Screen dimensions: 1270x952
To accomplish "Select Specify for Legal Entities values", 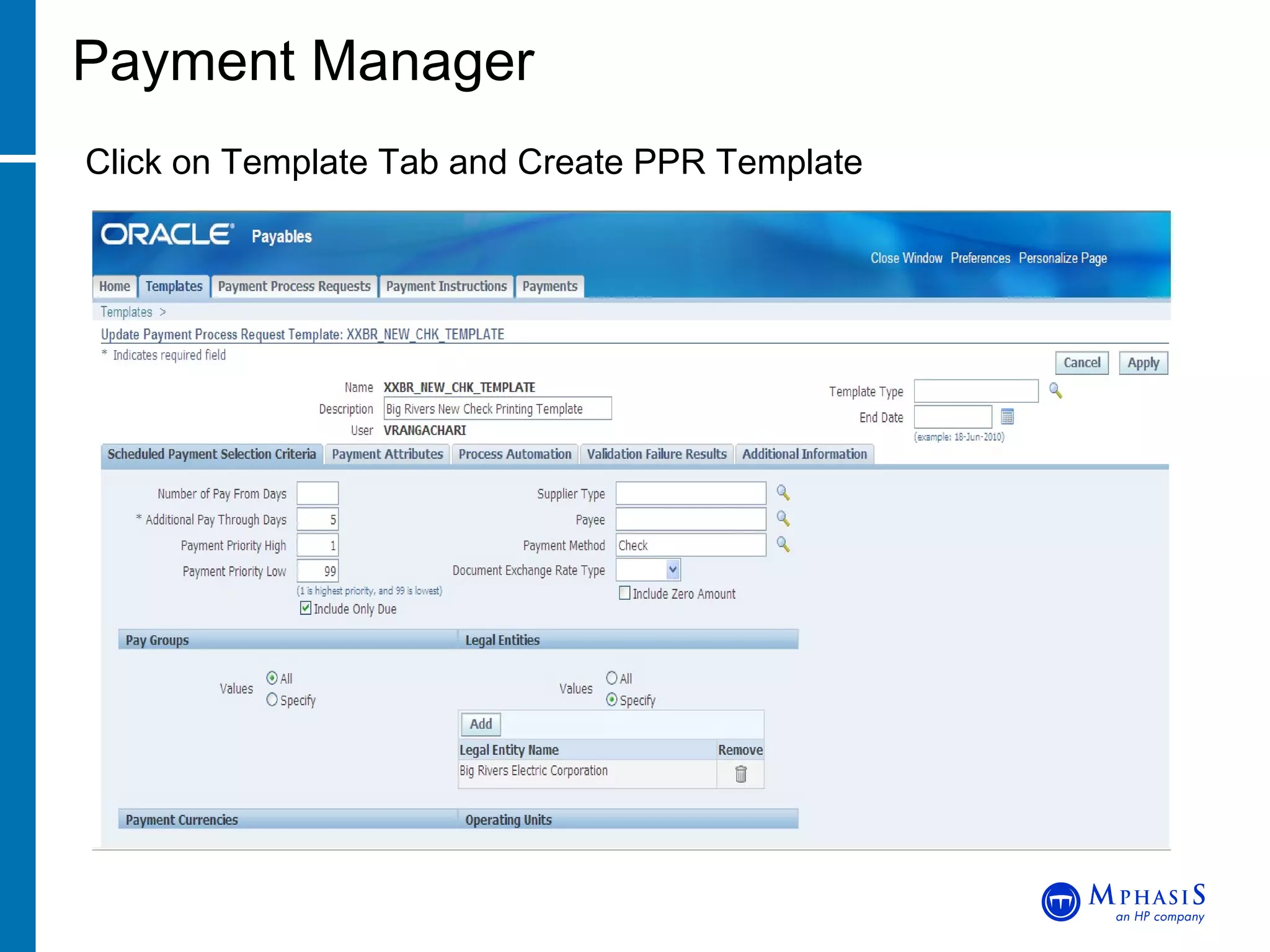I will [611, 700].
